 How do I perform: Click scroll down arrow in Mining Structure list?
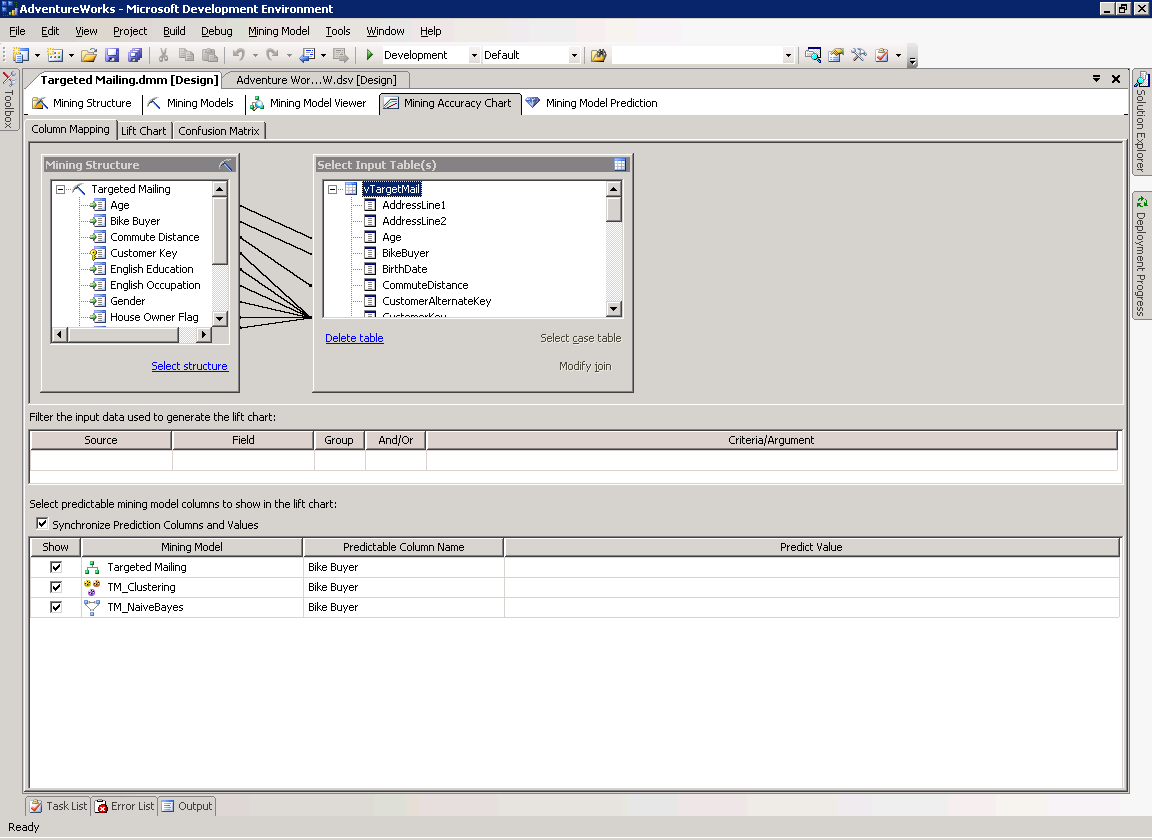[220, 318]
